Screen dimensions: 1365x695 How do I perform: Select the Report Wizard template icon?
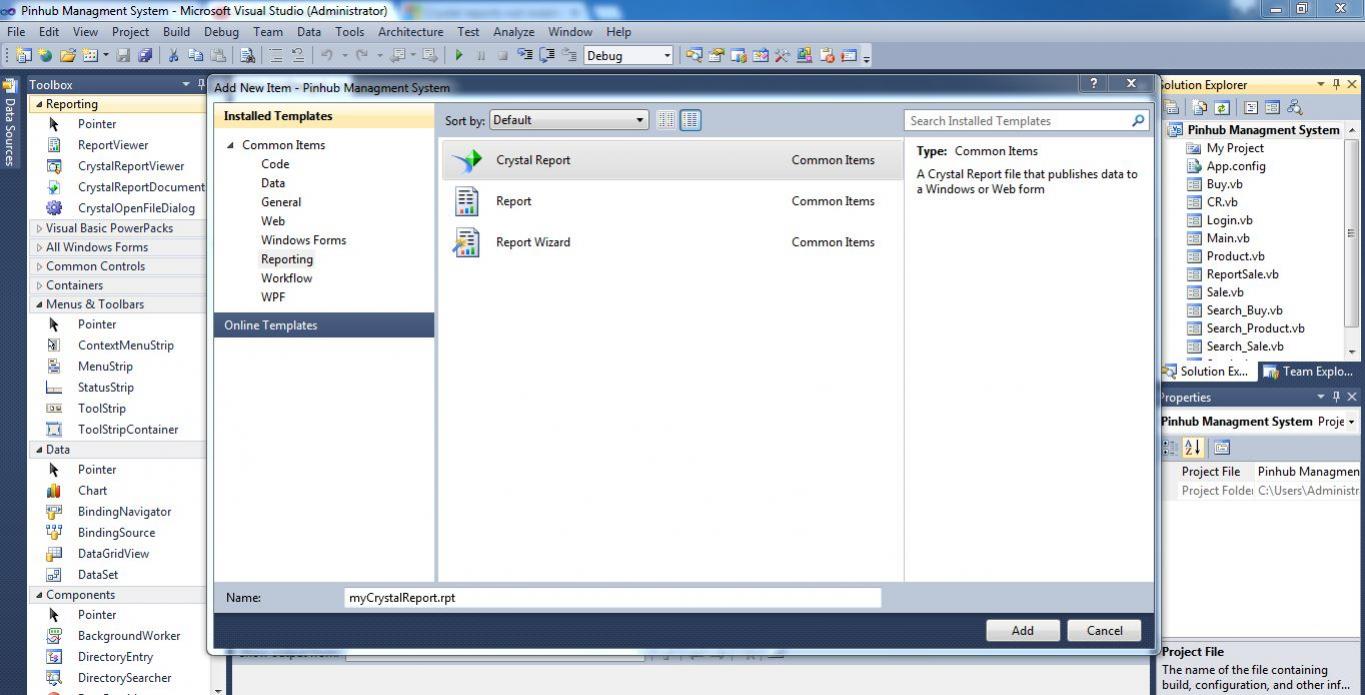pyautogui.click(x=466, y=242)
